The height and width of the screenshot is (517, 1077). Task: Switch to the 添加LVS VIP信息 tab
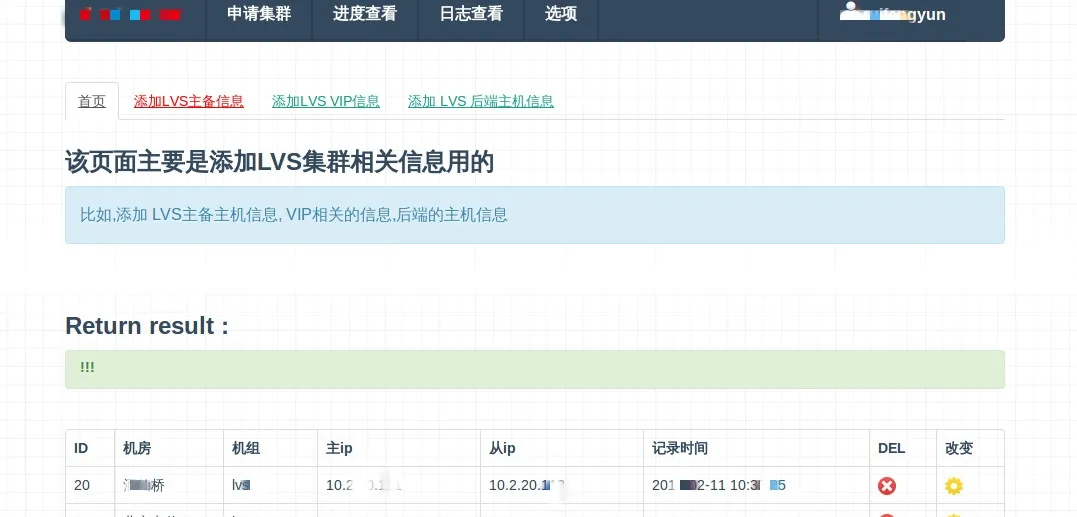click(326, 102)
